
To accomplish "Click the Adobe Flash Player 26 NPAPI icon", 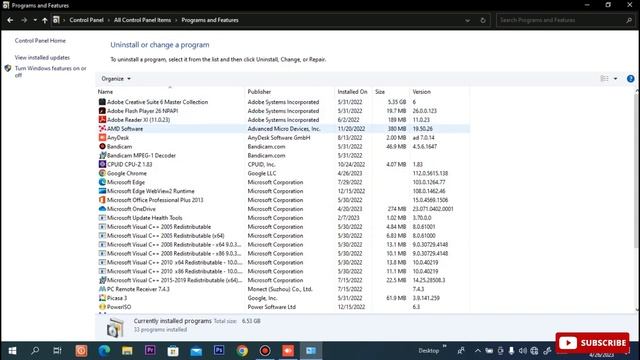I will (x=102, y=111).
